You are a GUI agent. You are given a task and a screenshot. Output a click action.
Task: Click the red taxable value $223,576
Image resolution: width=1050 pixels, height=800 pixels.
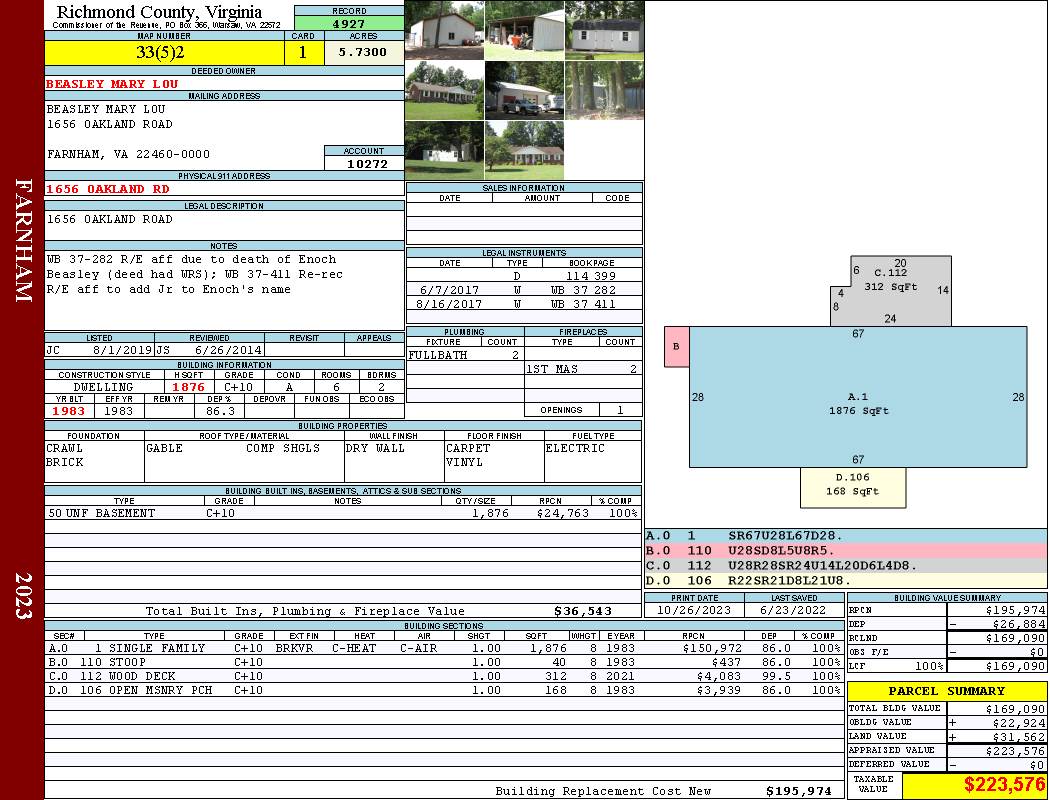tap(974, 786)
